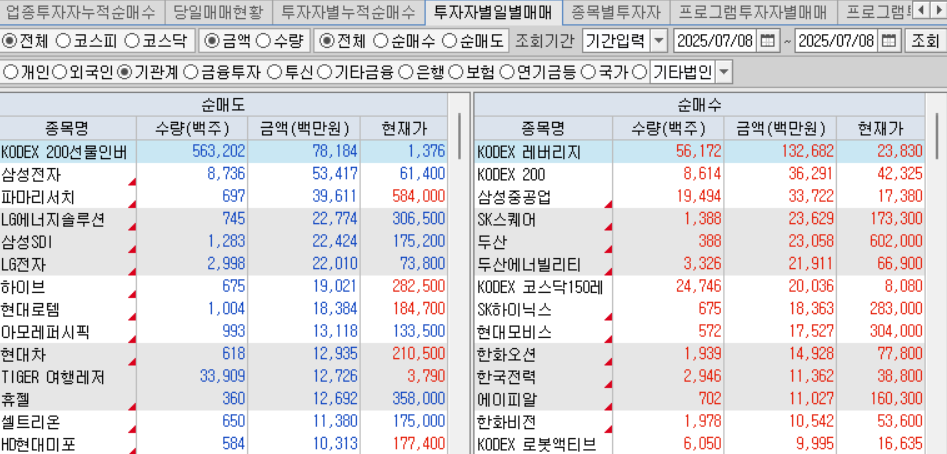Select 수량 radio option
This screenshot has height=454, width=947.
[263, 41]
